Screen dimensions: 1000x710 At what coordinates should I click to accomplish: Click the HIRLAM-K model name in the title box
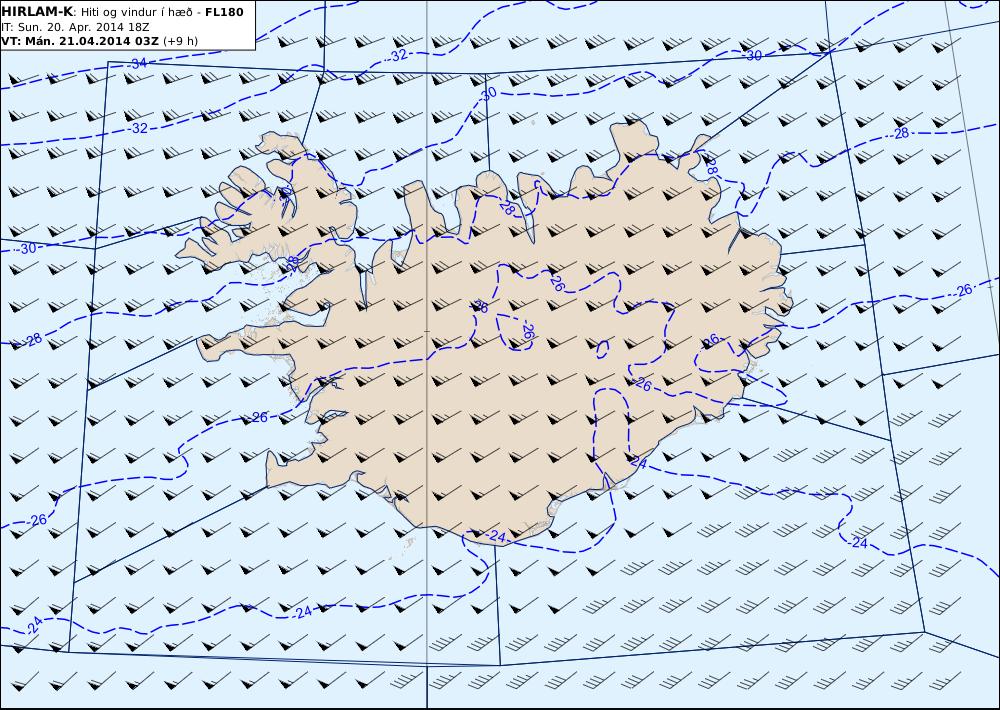(x=38, y=12)
